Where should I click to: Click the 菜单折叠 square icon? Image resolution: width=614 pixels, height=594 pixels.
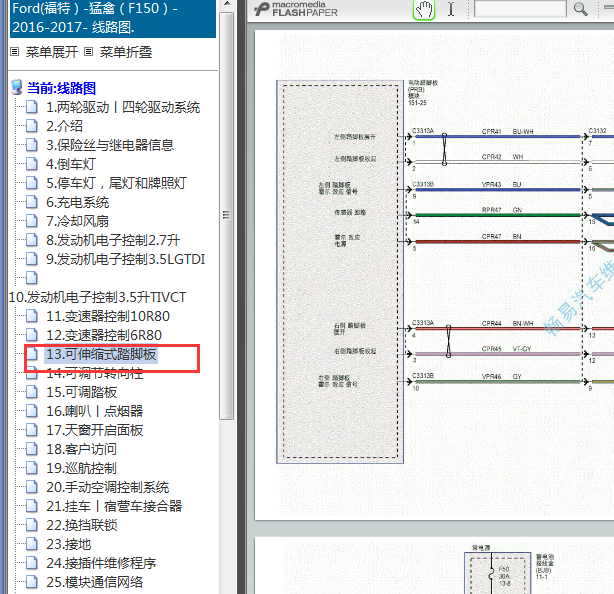pyautogui.click(x=89, y=52)
